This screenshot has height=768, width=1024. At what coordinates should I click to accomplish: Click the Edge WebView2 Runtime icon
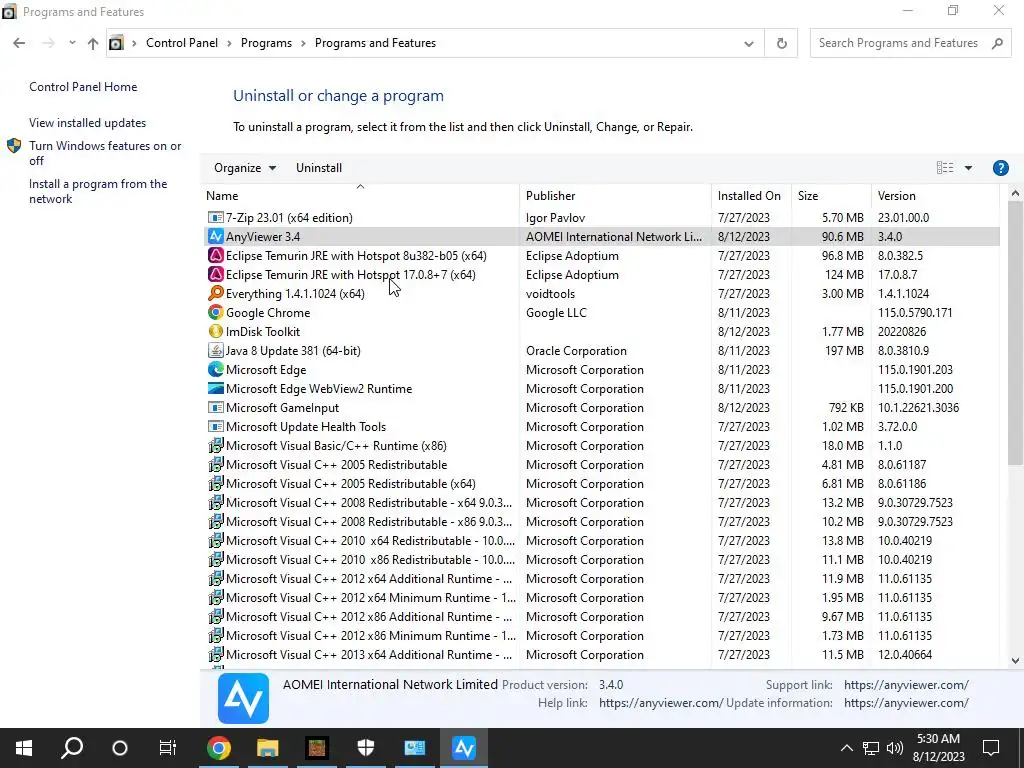[215, 388]
